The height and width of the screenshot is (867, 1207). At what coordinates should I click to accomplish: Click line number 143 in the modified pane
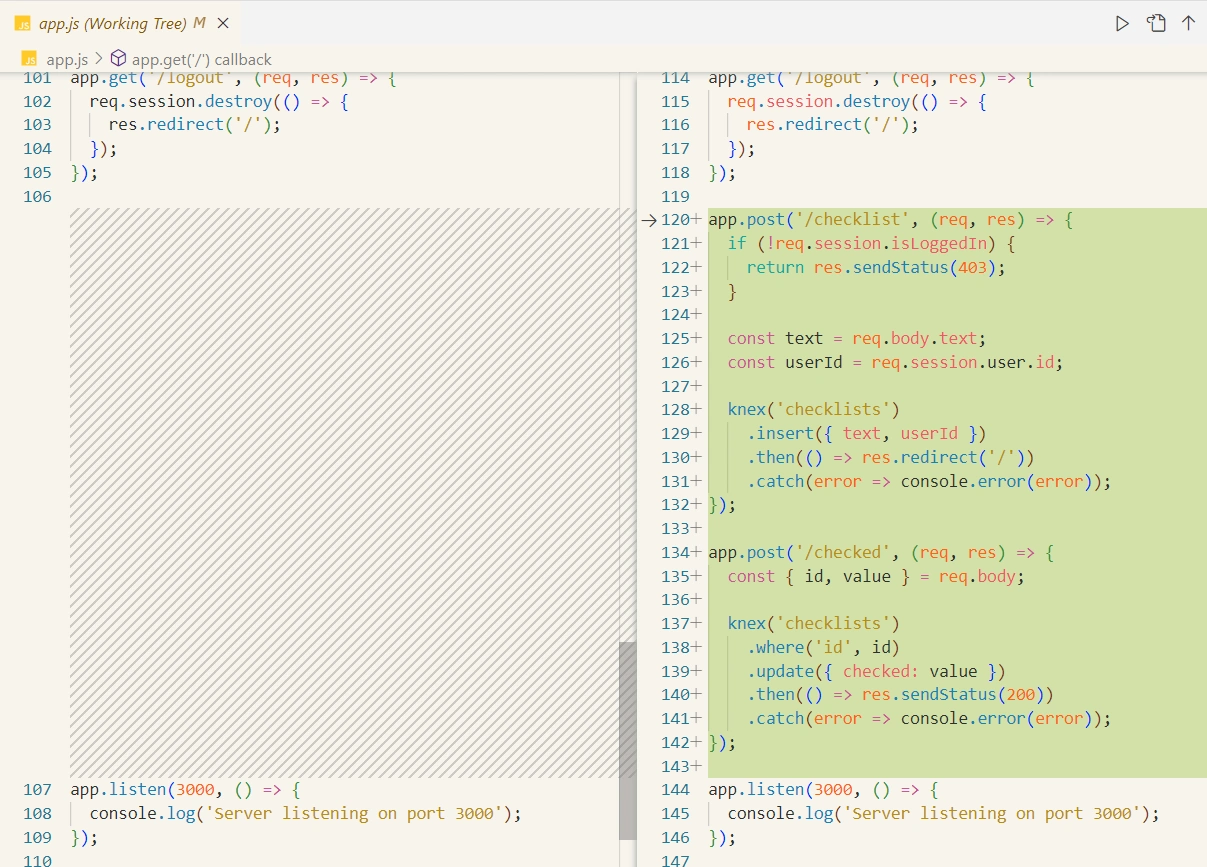pos(676,766)
